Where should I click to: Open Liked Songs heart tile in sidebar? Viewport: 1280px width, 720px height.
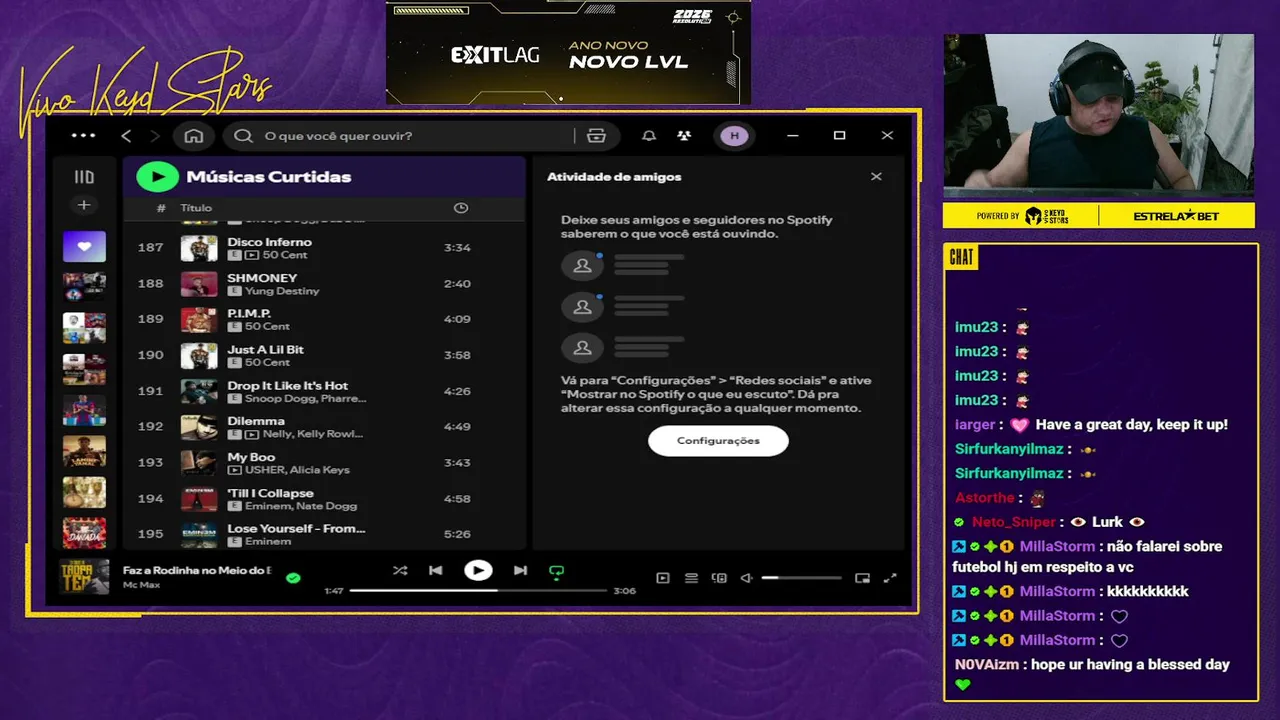point(84,246)
